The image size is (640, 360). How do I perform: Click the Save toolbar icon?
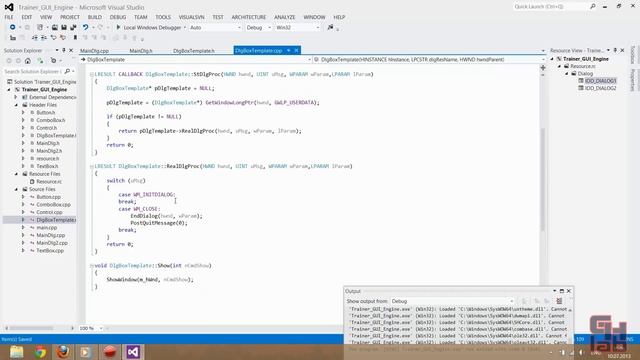(x=64, y=27)
